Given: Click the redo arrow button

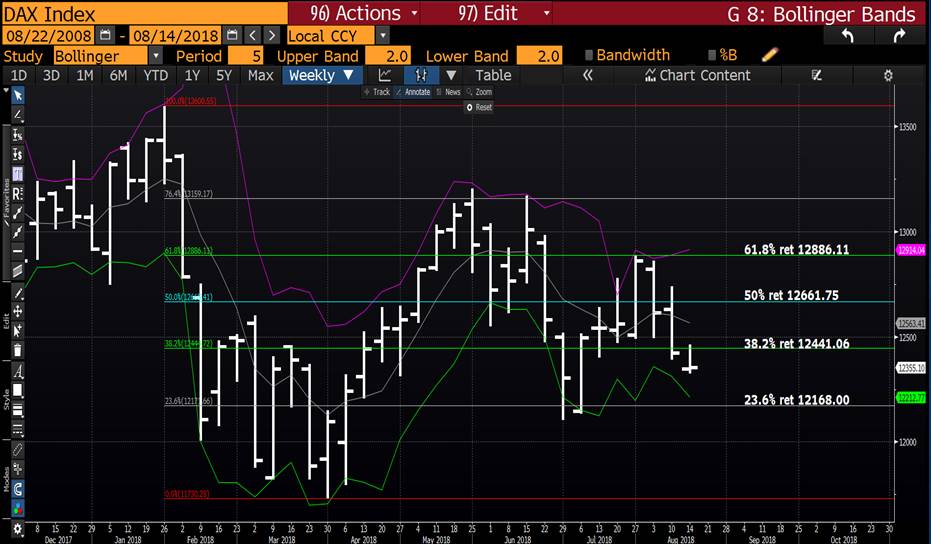Looking at the screenshot, I should [899, 36].
